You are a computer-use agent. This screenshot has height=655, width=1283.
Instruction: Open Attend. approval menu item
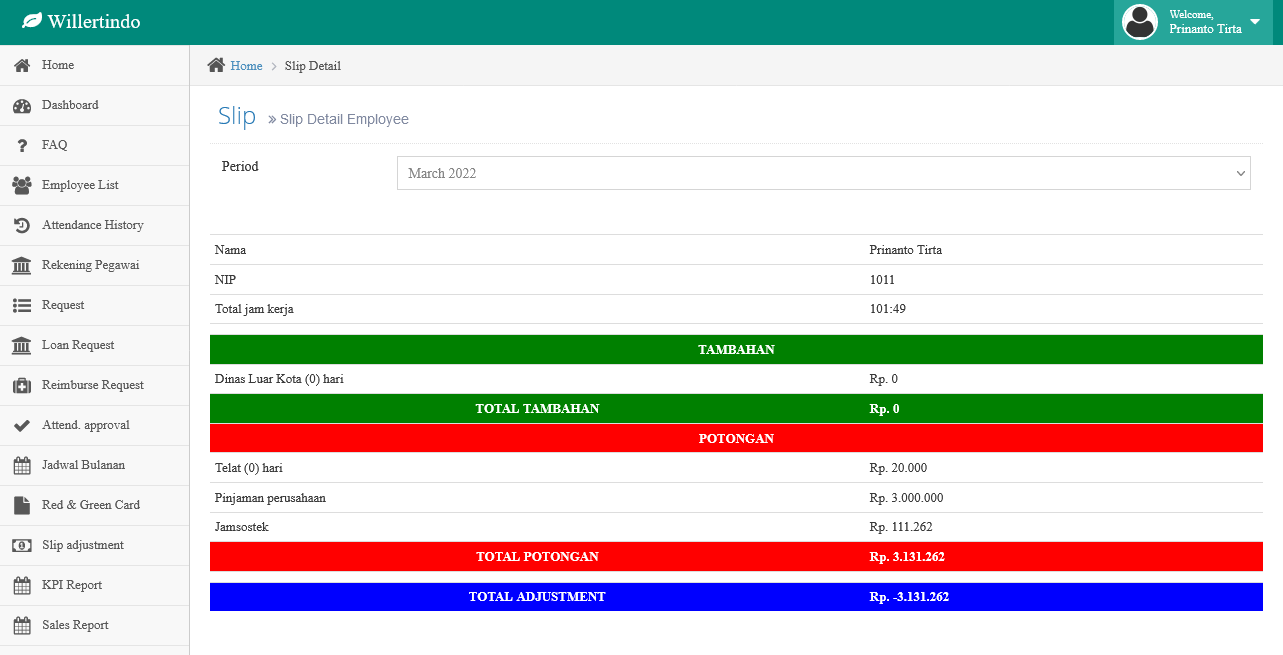(x=95, y=425)
